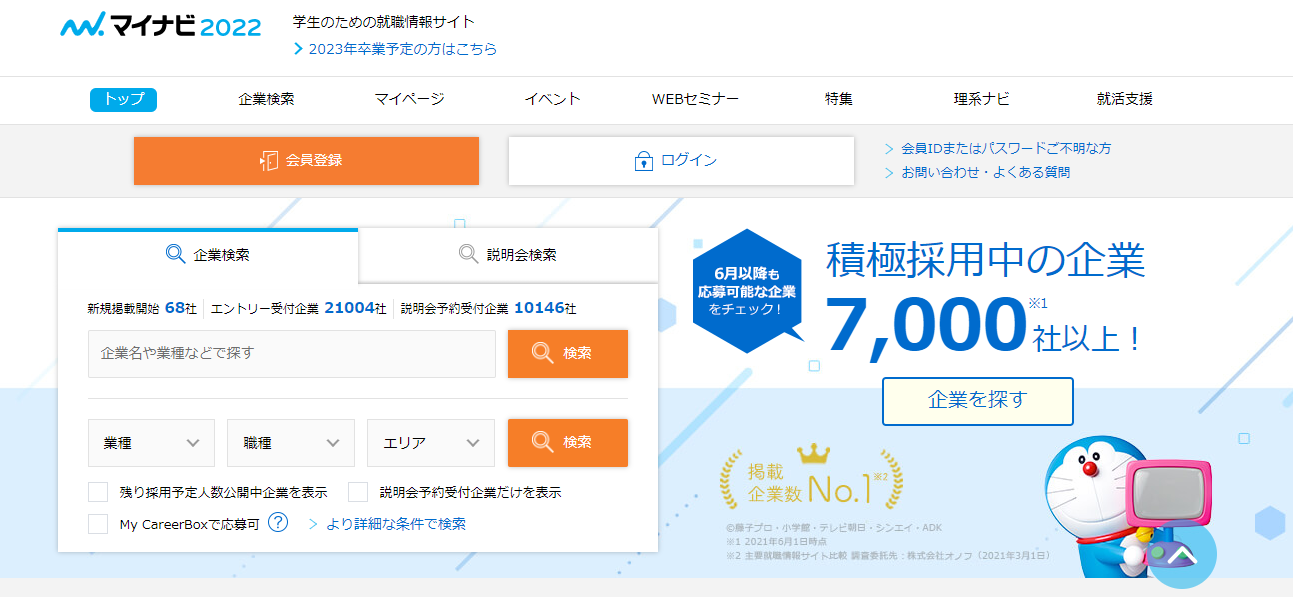Viewport: 1293px width, 597px height.
Task: Open the WEBセミナー menu item
Action: tap(695, 99)
